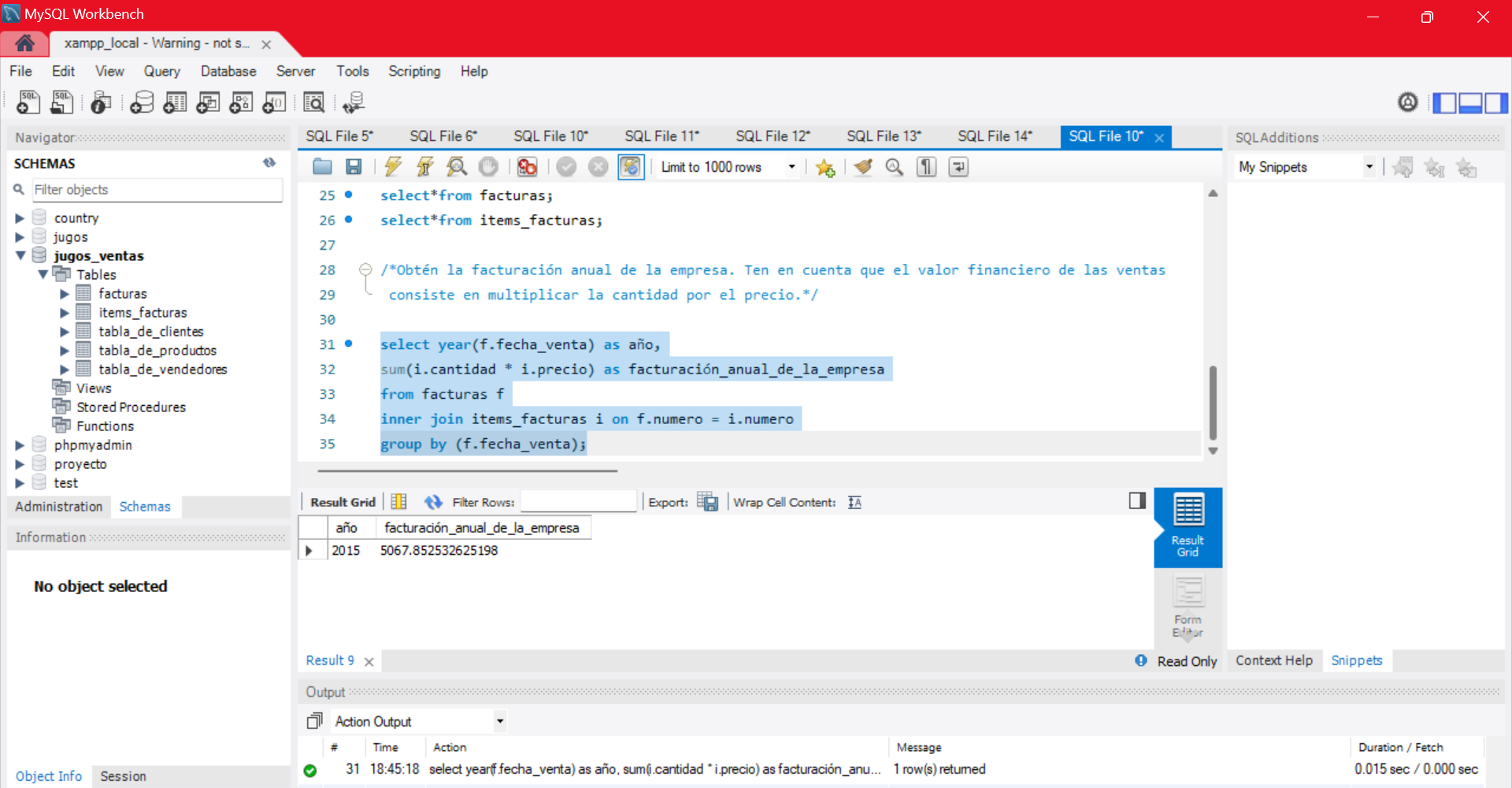The width and height of the screenshot is (1512, 788).
Task: Open a SQL script file in new tab
Action: (x=62, y=102)
